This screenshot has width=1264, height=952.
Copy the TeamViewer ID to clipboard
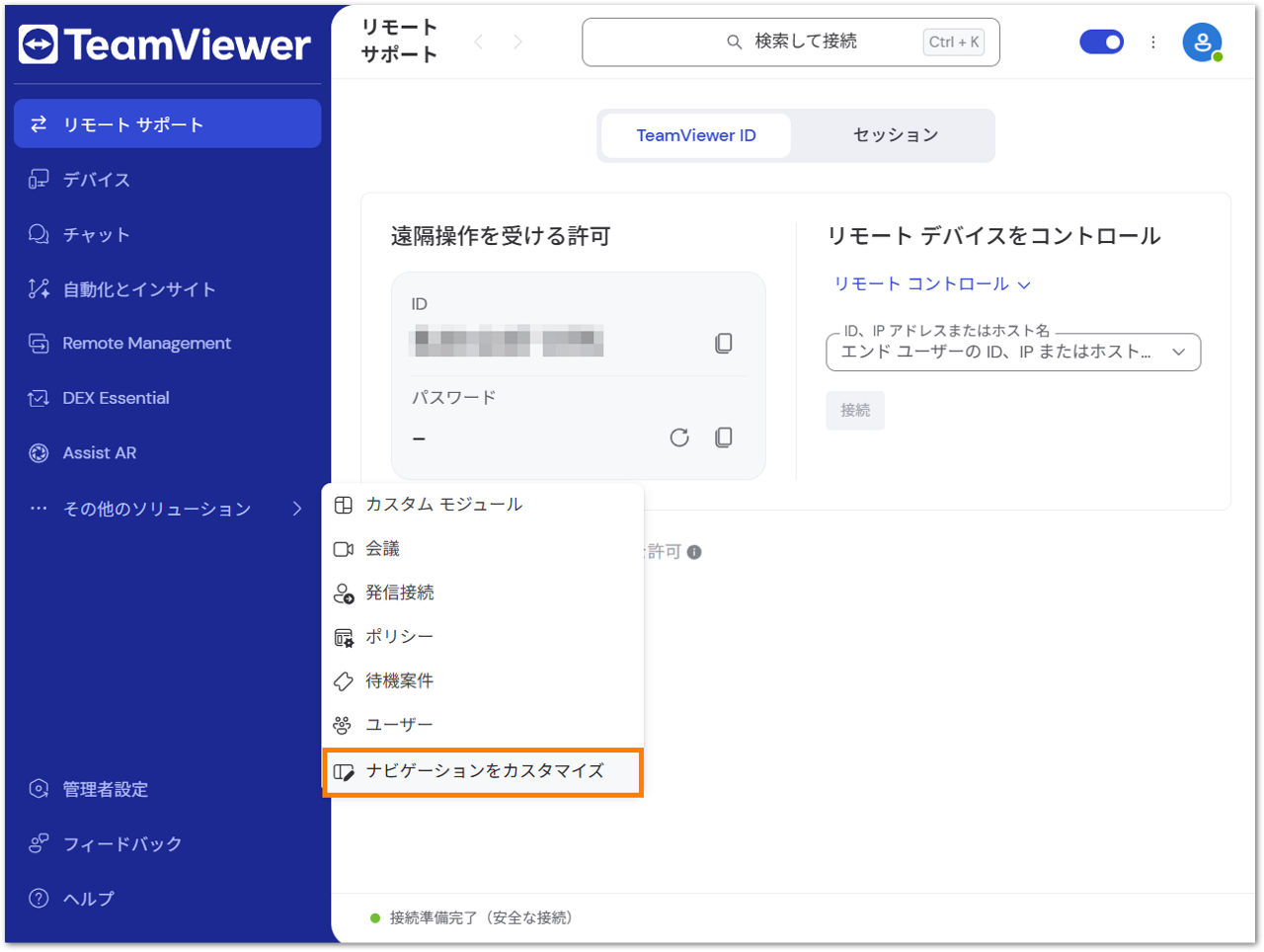coord(724,343)
